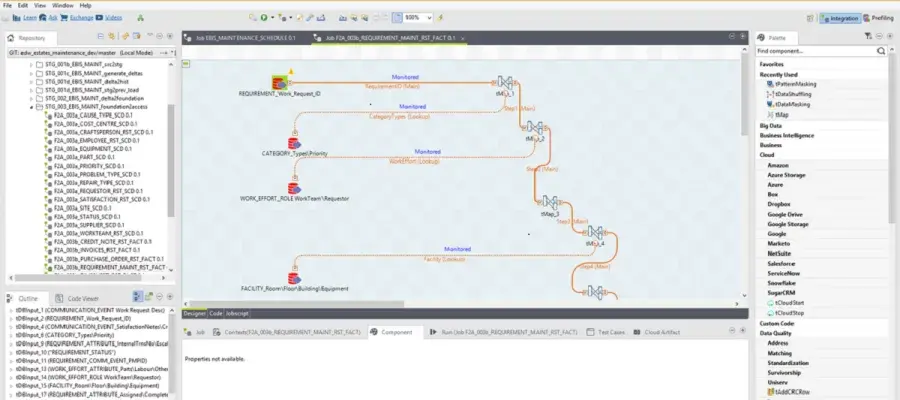Click the FACILITY_Room input database icon
Image resolution: width=900 pixels, height=400 pixels.
click(x=295, y=277)
